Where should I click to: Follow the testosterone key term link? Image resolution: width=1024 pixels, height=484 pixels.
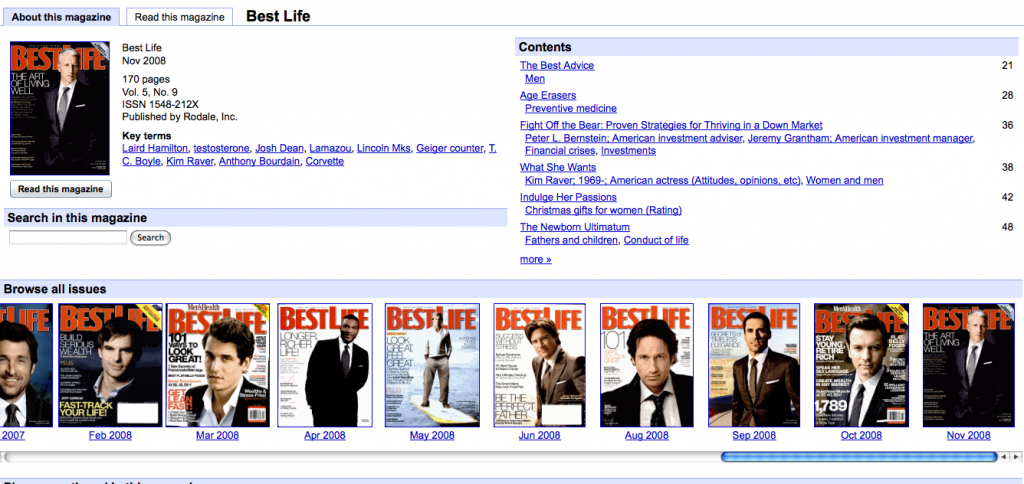(221, 148)
